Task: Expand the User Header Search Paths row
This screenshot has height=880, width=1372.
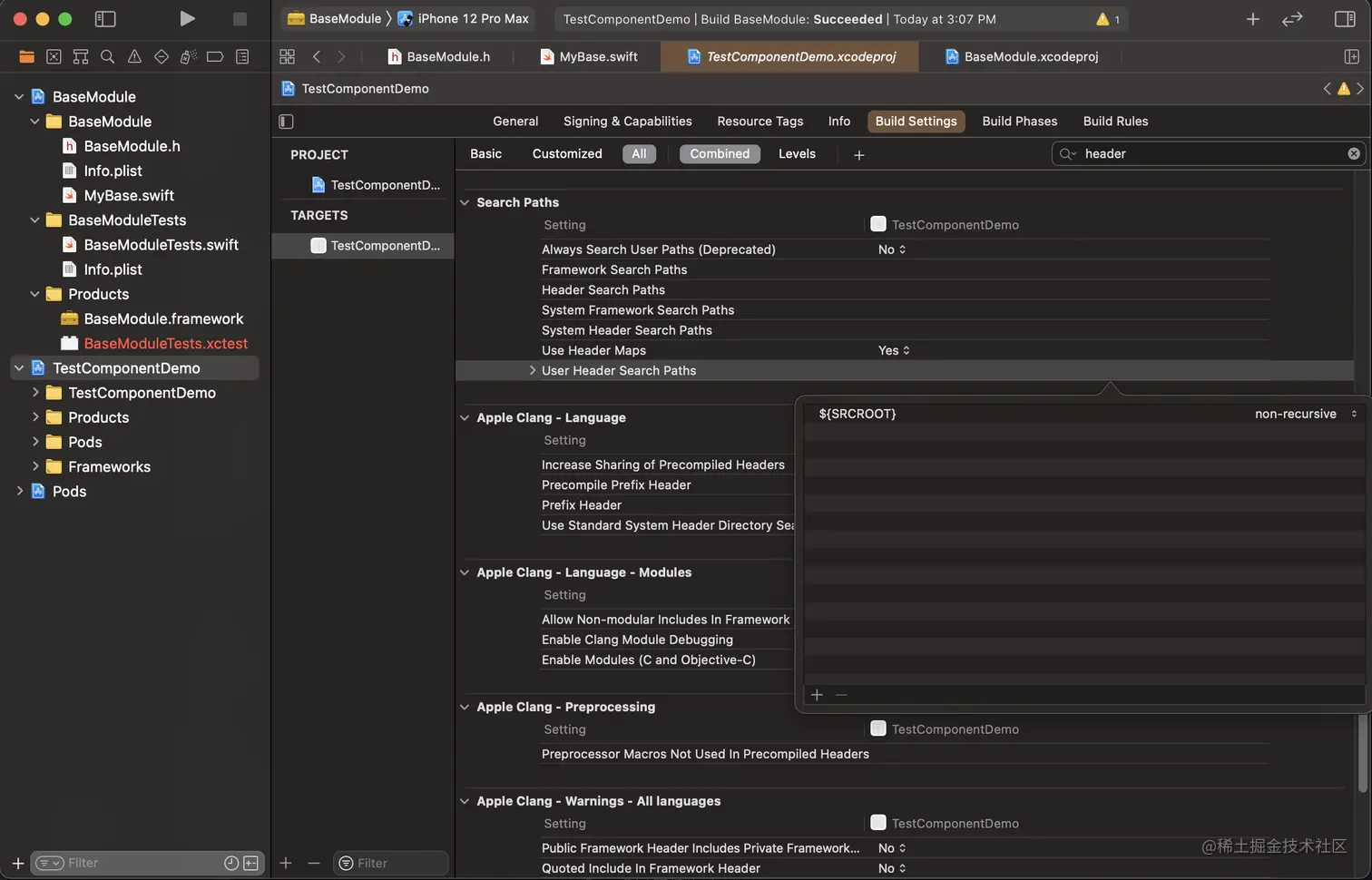Action: [532, 370]
